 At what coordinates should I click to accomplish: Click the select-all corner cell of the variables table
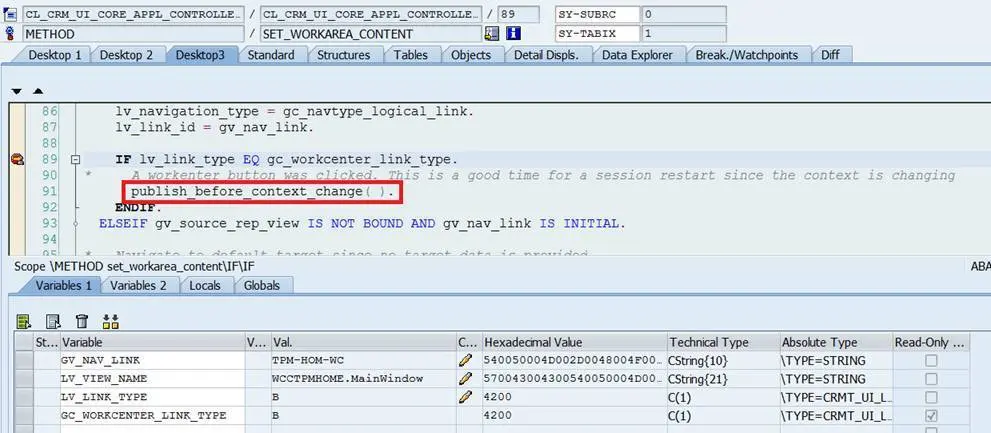point(24,342)
